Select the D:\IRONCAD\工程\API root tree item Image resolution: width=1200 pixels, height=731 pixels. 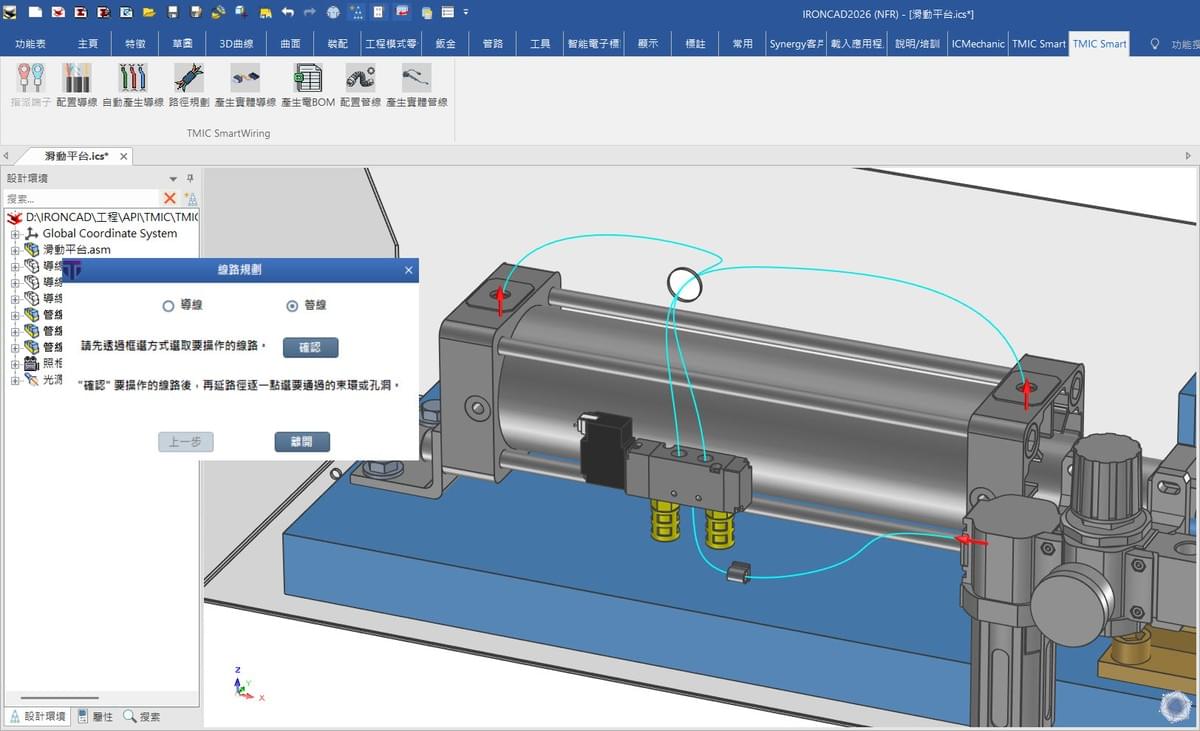[x=104, y=217]
